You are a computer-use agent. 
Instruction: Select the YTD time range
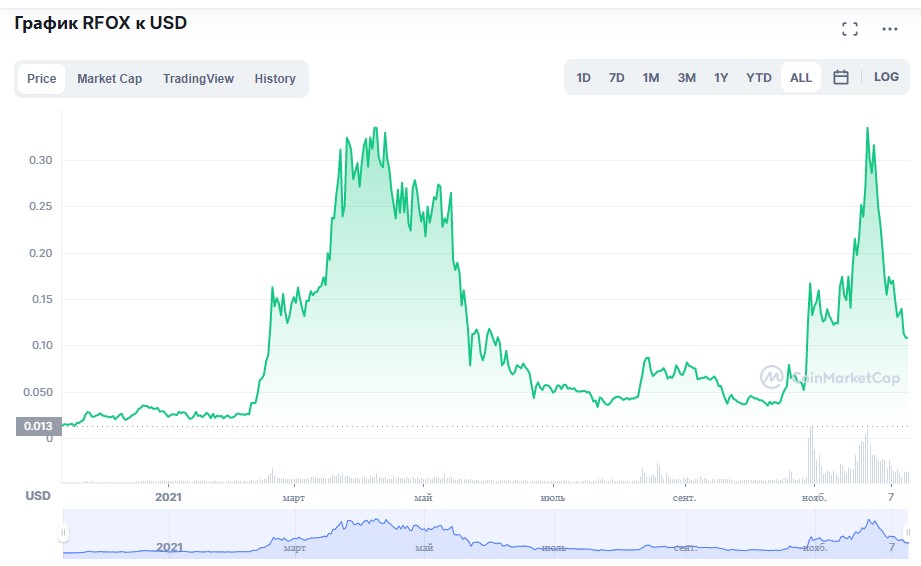click(x=758, y=78)
